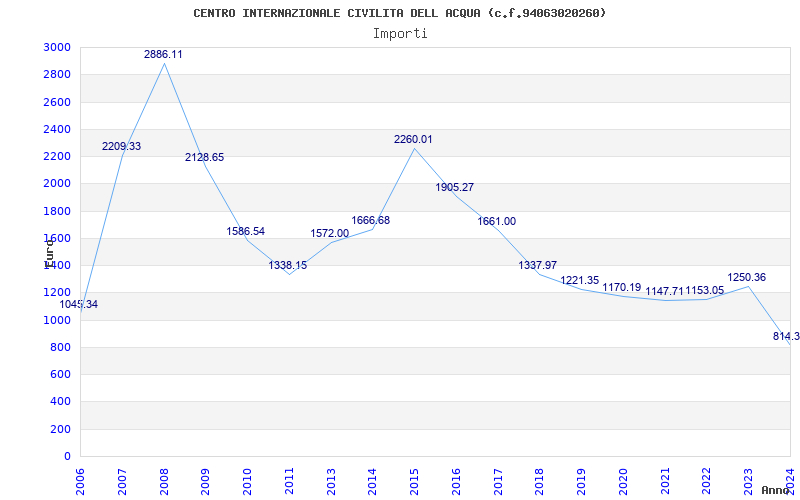The width and height of the screenshot is (800, 500).
Task: Select the 2128.65 data label
Action: coord(205,158)
